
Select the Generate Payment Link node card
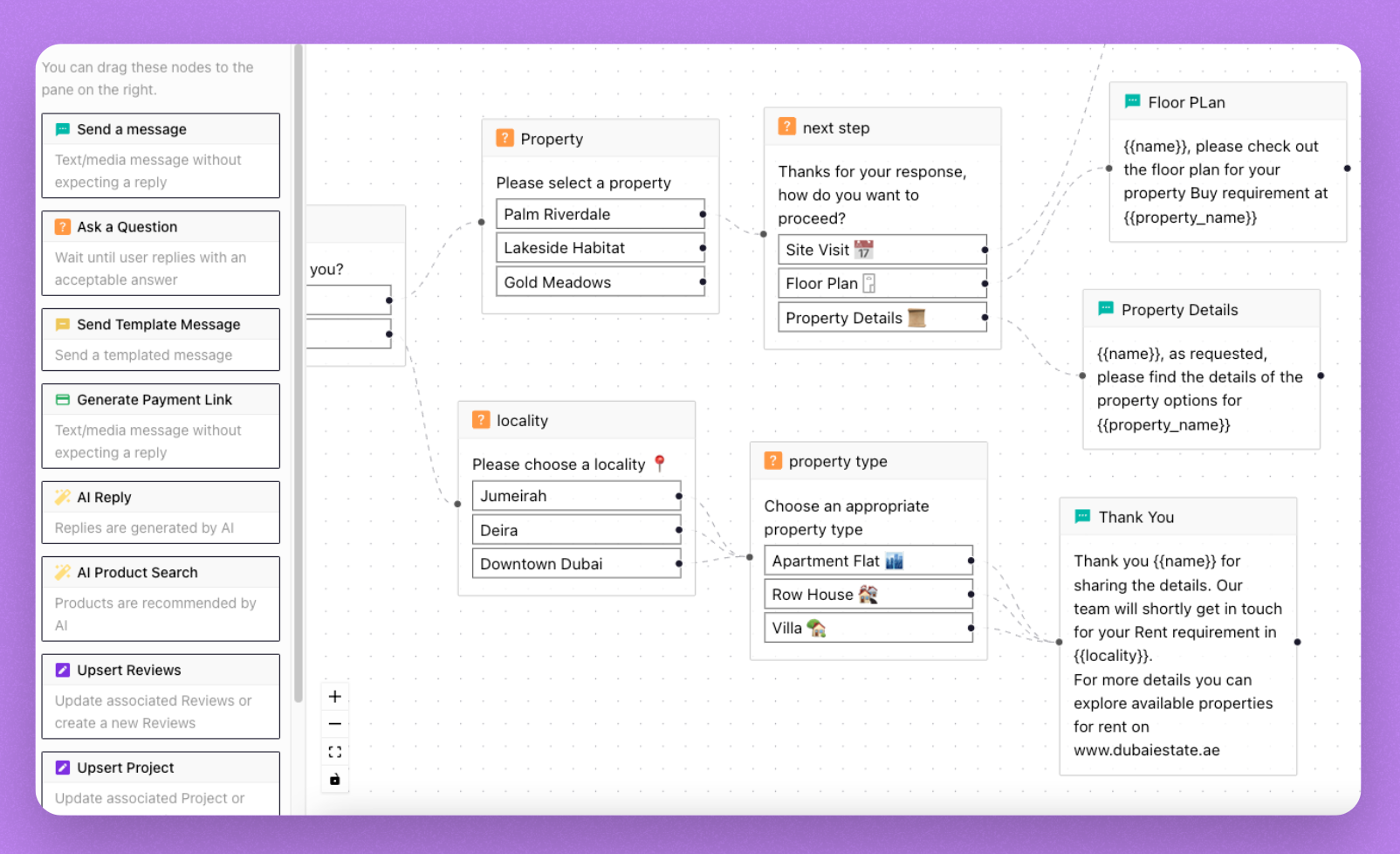(161, 426)
